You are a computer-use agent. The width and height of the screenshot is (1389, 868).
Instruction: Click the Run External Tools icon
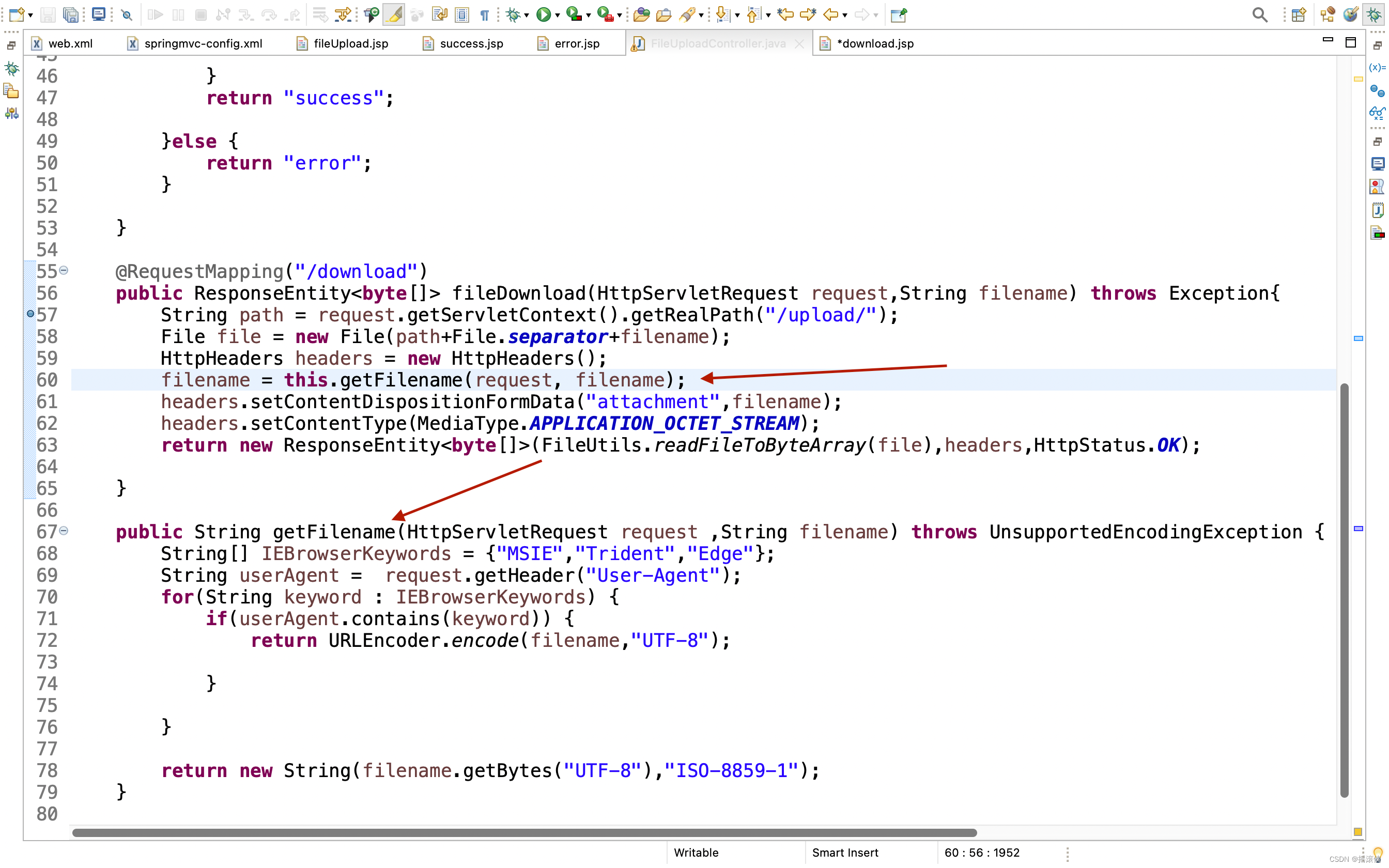pos(605,14)
